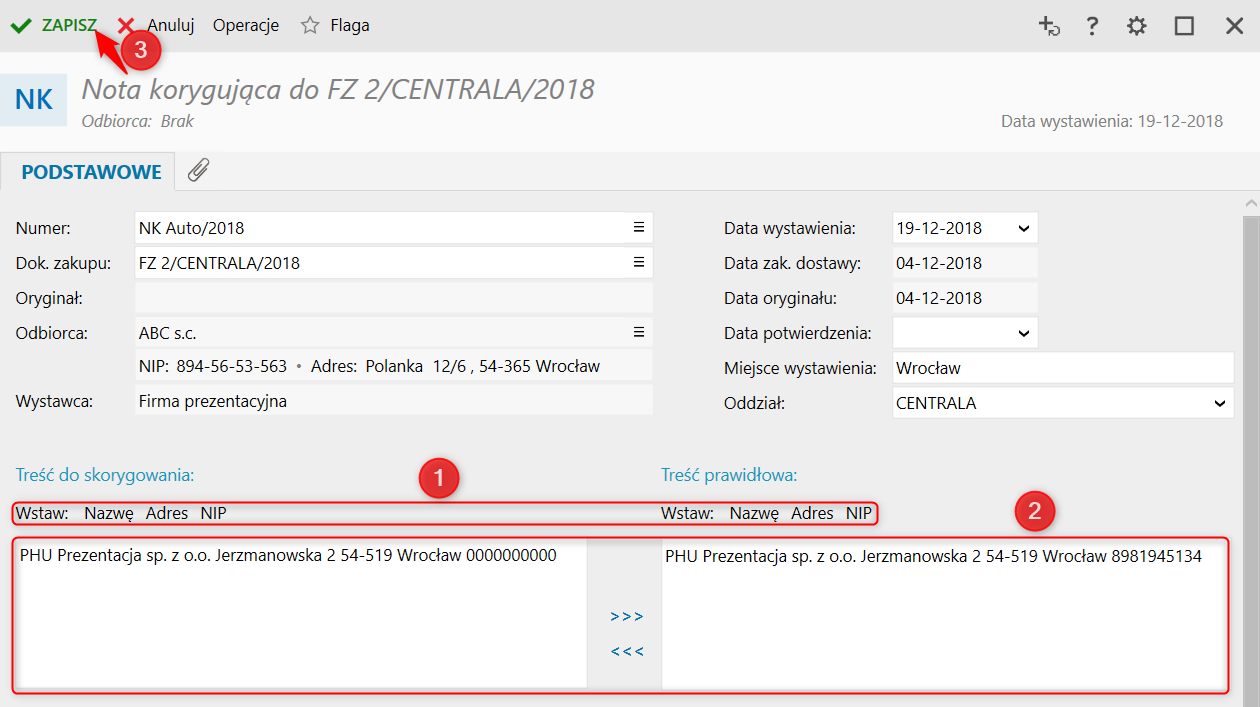Click the Treść prawidłowa heading

click(729, 475)
